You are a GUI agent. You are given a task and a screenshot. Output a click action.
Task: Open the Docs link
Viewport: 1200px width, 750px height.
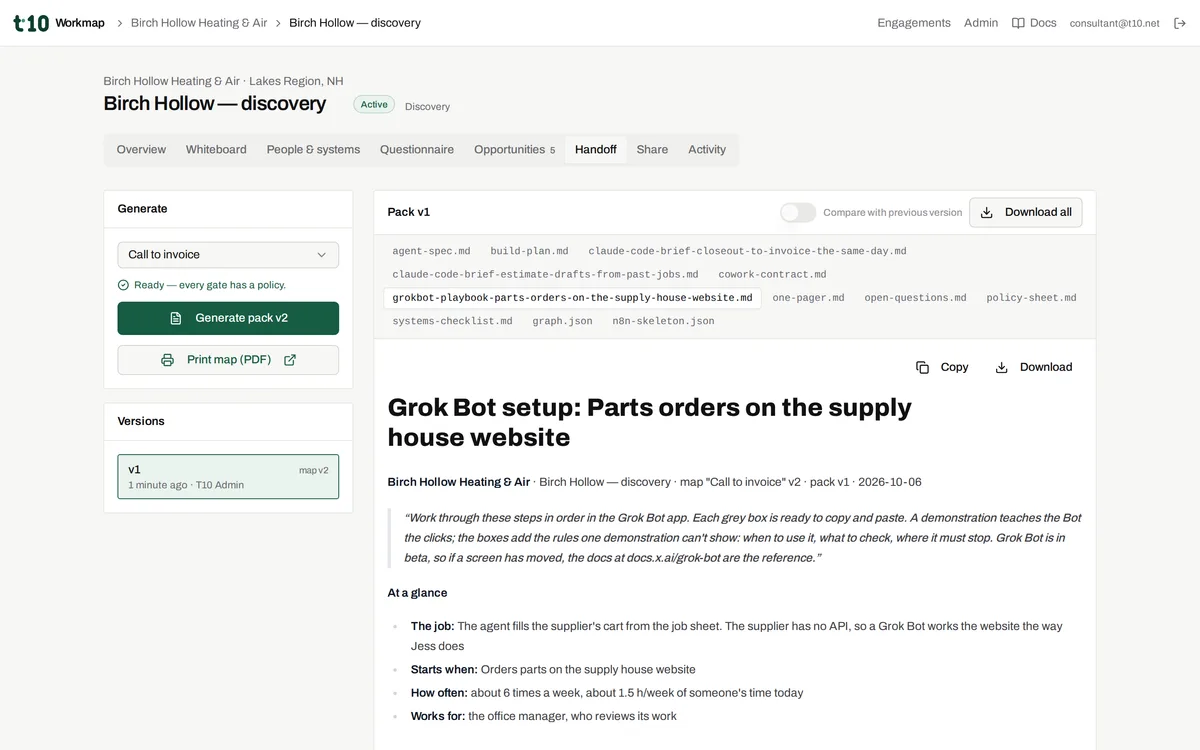point(1034,23)
